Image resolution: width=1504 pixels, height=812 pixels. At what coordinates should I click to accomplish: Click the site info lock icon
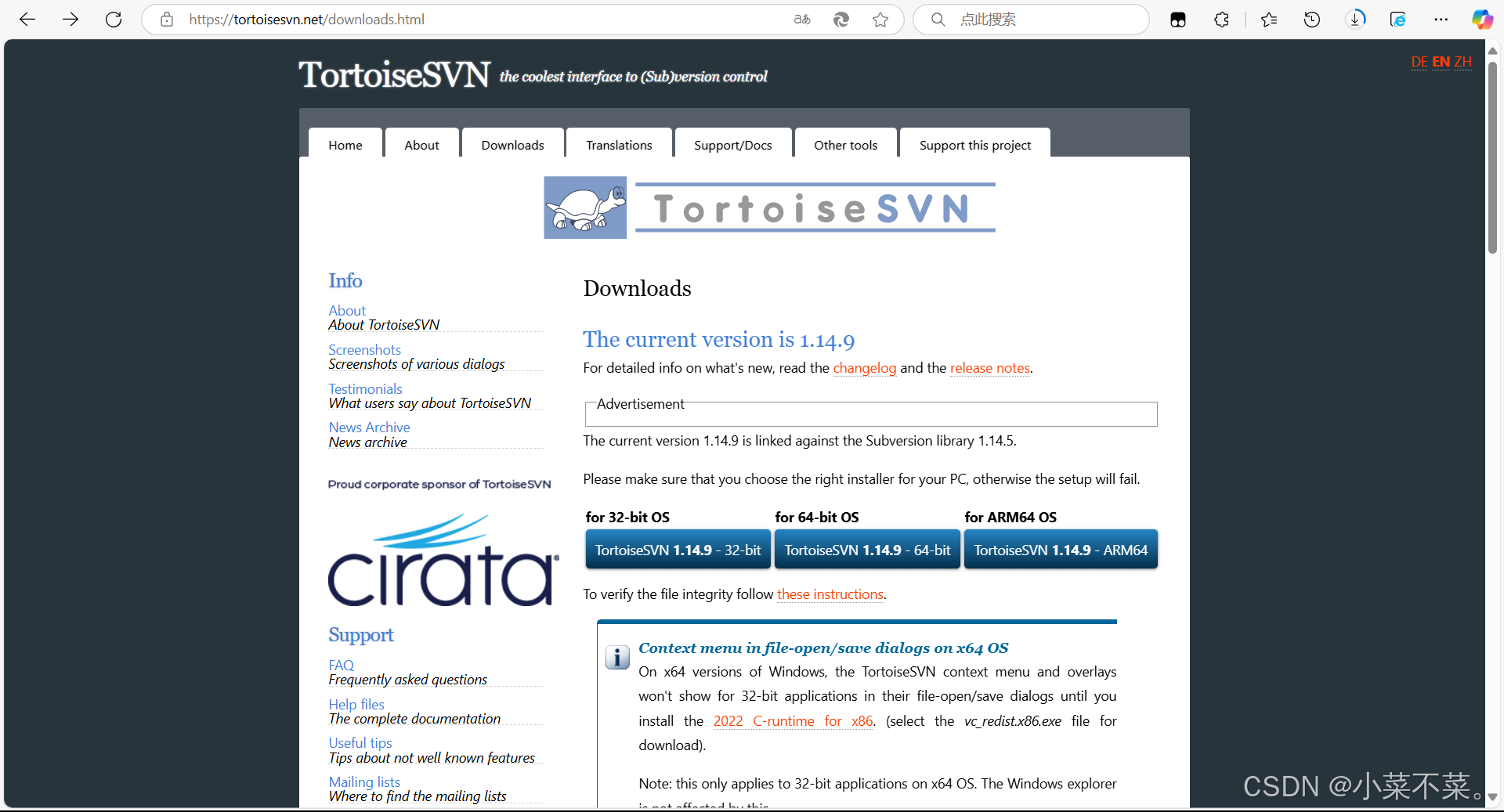(167, 20)
